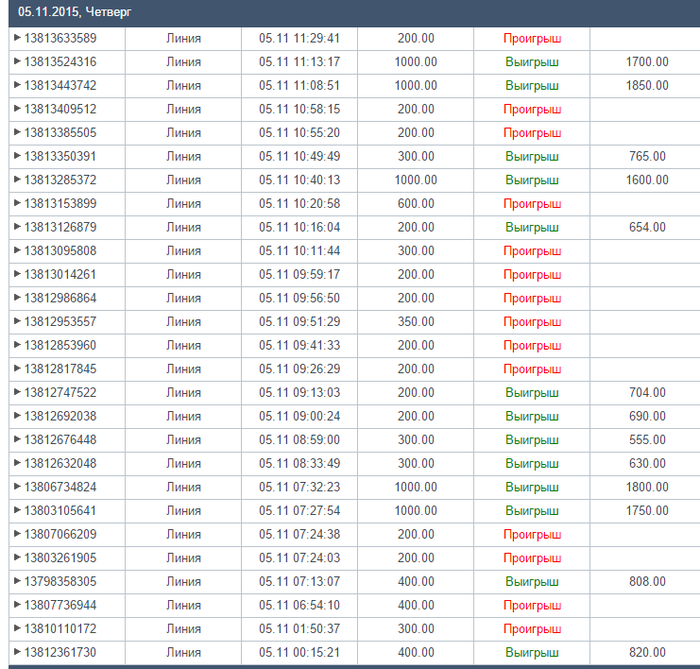Viewport: 700px width, 669px height.
Task: Click payout amount 765.00
Action: 647,157
